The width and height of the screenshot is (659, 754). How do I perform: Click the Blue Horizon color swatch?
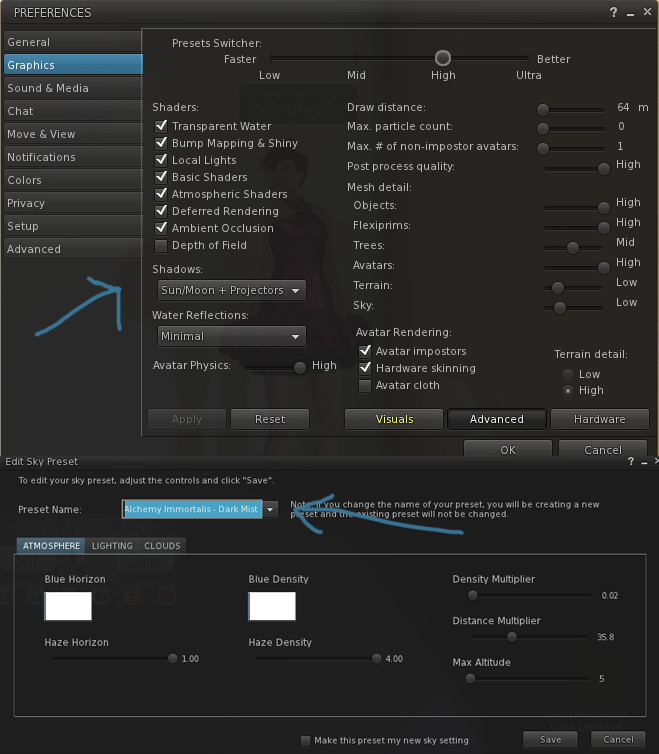[x=68, y=606]
